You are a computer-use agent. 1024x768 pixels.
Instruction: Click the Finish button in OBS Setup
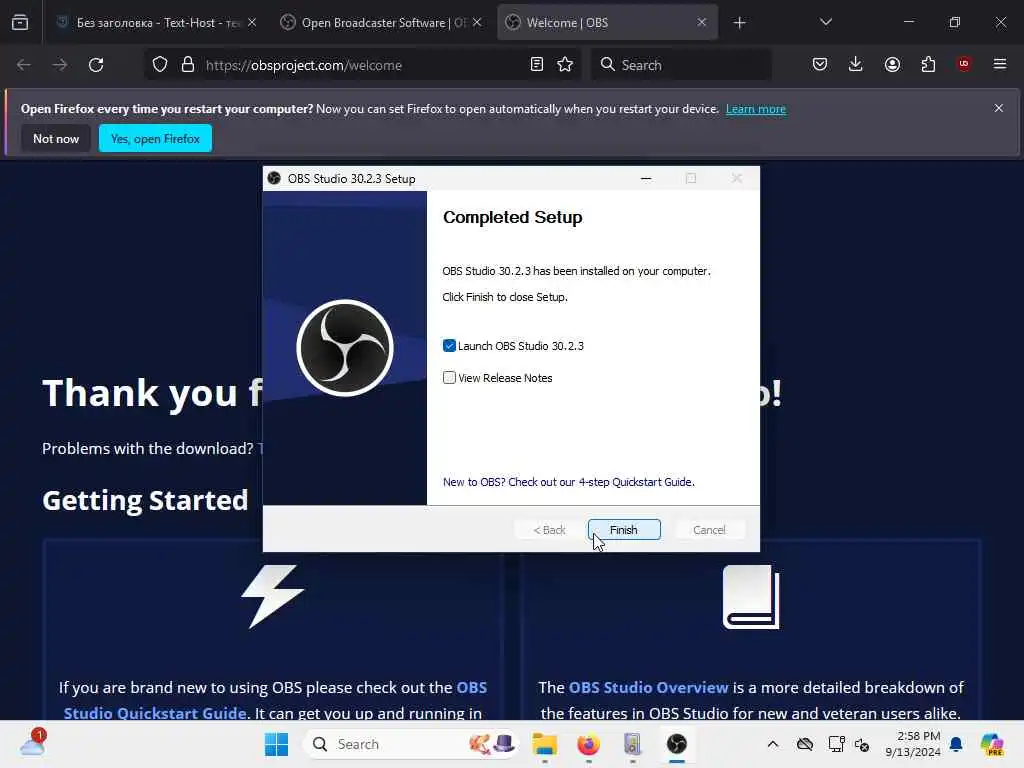point(624,530)
